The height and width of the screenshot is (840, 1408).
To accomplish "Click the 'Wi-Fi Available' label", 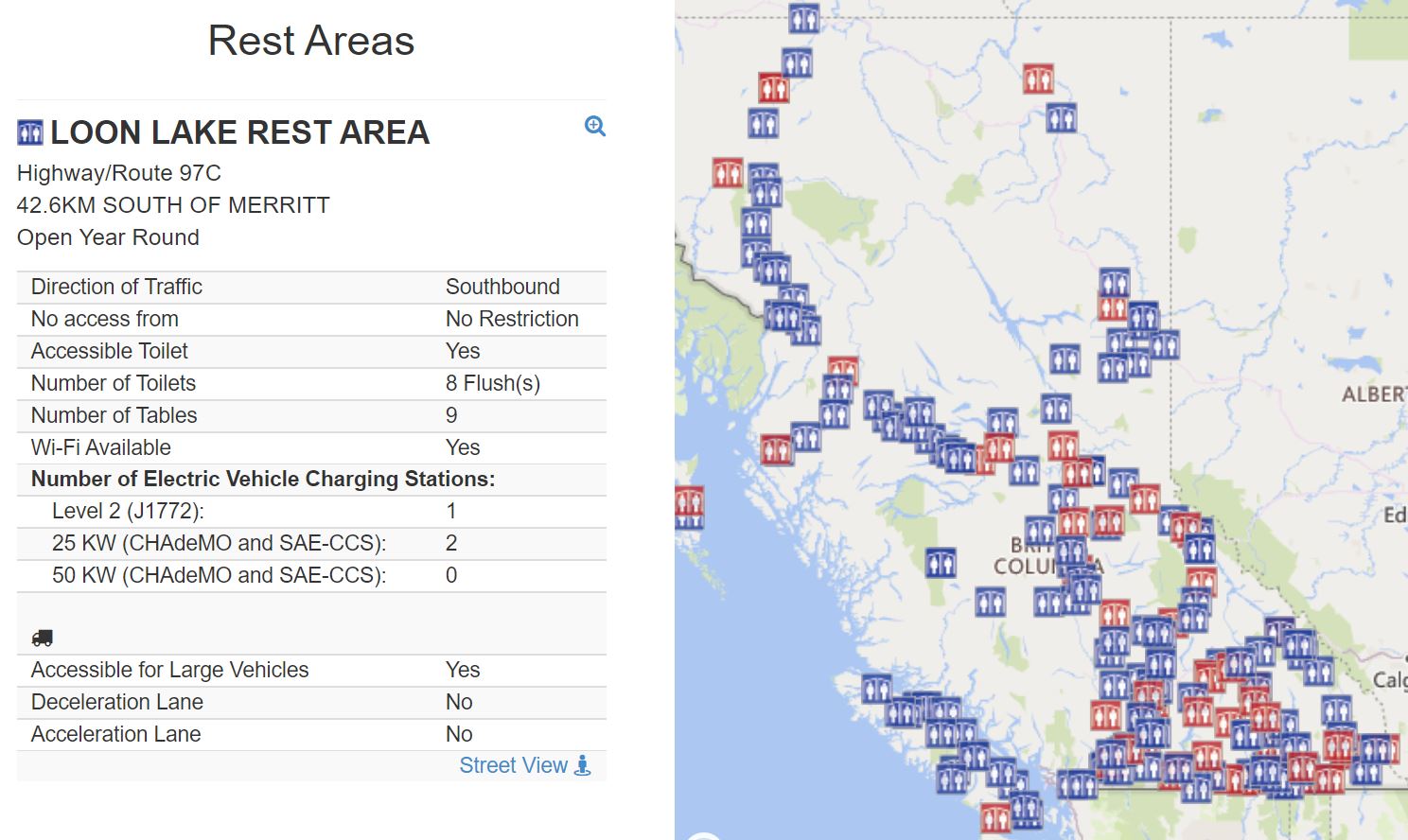I will pos(101,447).
